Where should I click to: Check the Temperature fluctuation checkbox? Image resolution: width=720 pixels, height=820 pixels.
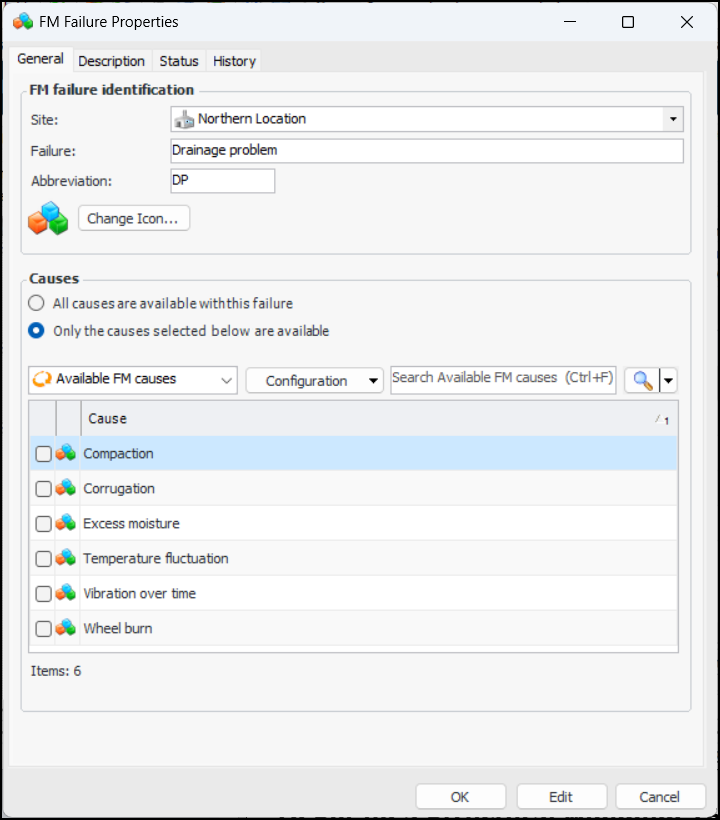[43, 559]
